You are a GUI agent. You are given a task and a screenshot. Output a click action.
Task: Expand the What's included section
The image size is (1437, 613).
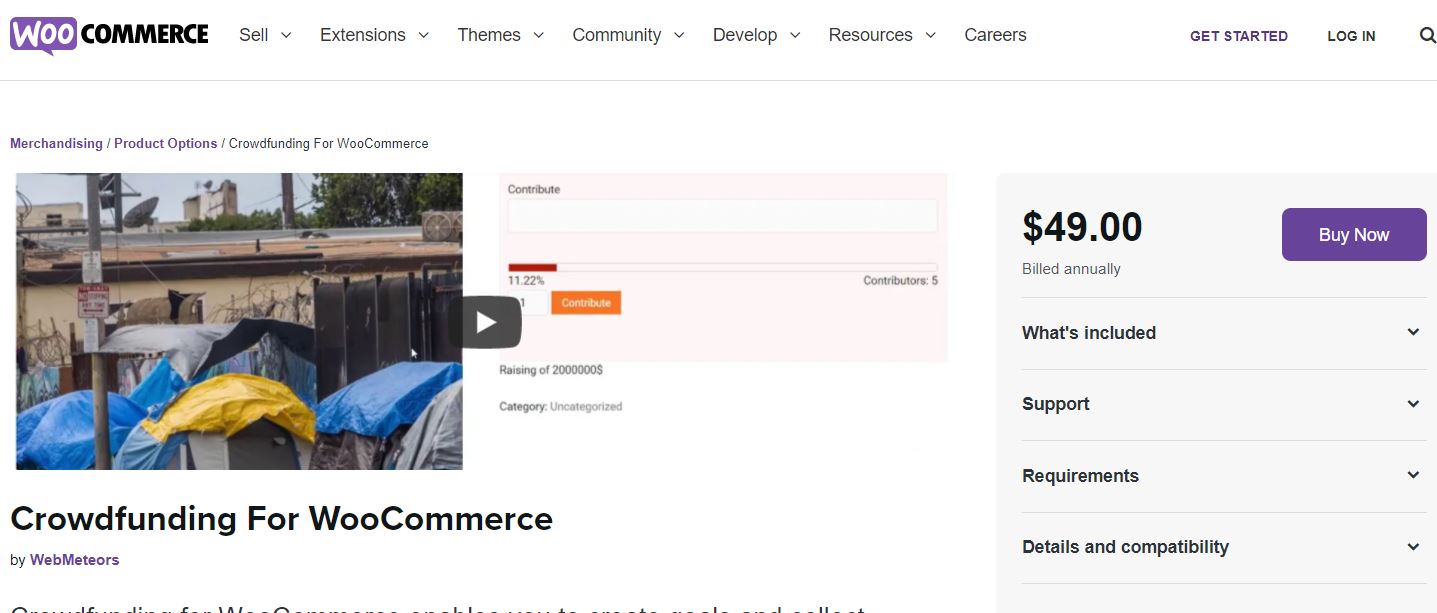tap(1224, 333)
